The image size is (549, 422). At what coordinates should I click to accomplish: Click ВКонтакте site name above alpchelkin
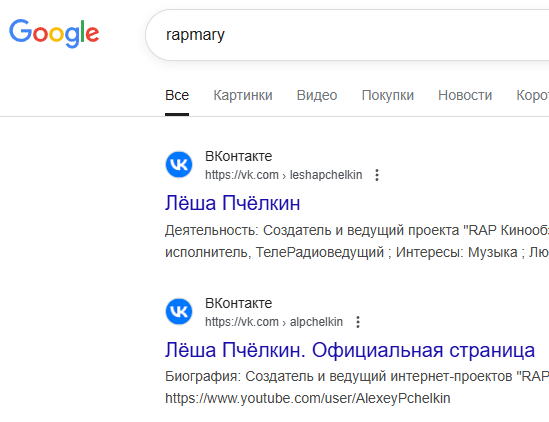click(x=238, y=303)
